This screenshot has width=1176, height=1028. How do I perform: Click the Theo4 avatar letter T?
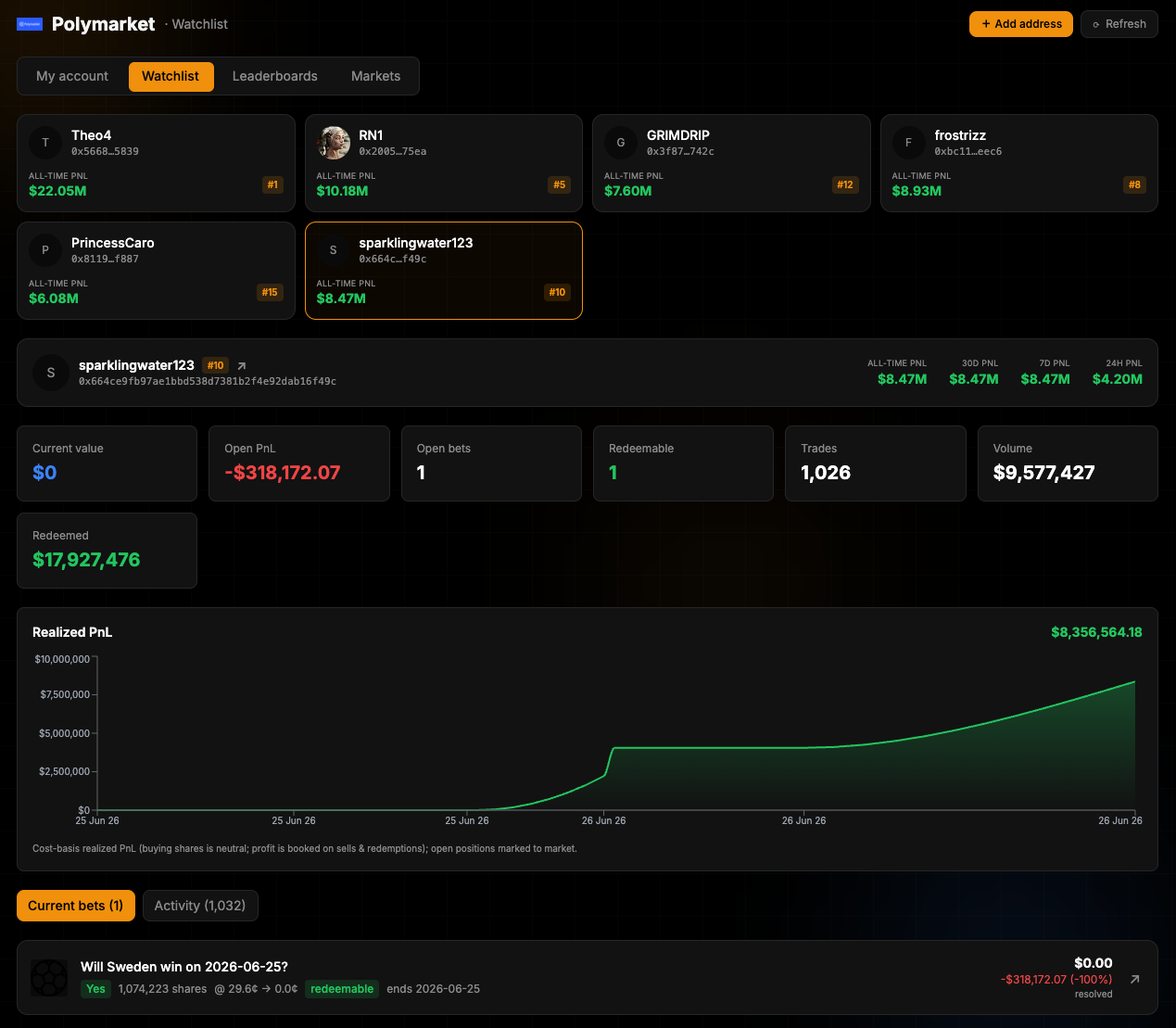tap(45, 143)
